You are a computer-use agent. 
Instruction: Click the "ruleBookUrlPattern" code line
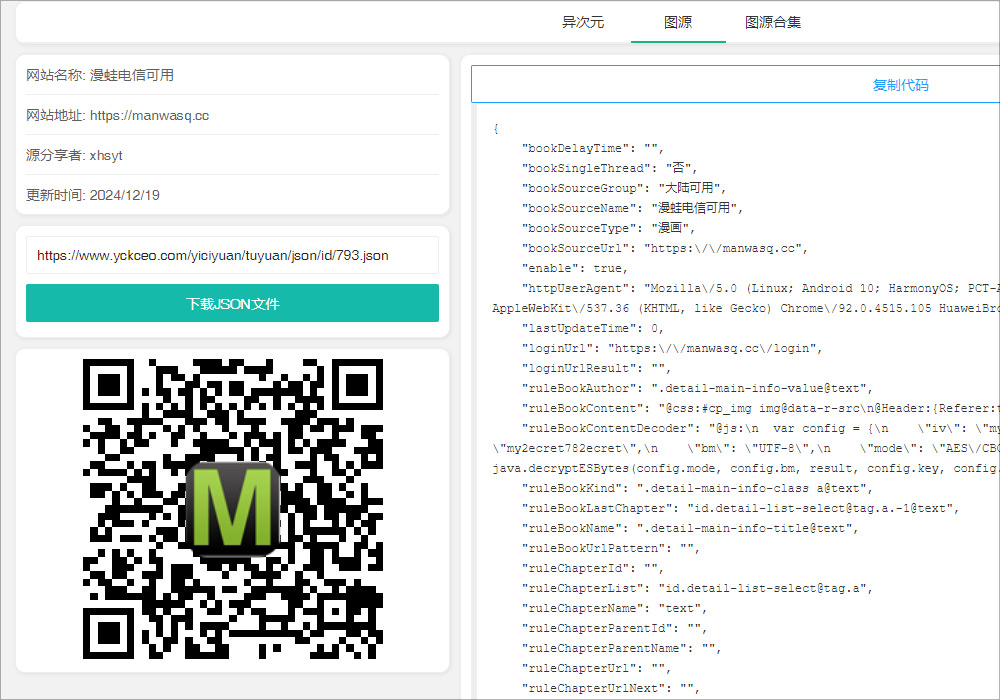[610, 548]
